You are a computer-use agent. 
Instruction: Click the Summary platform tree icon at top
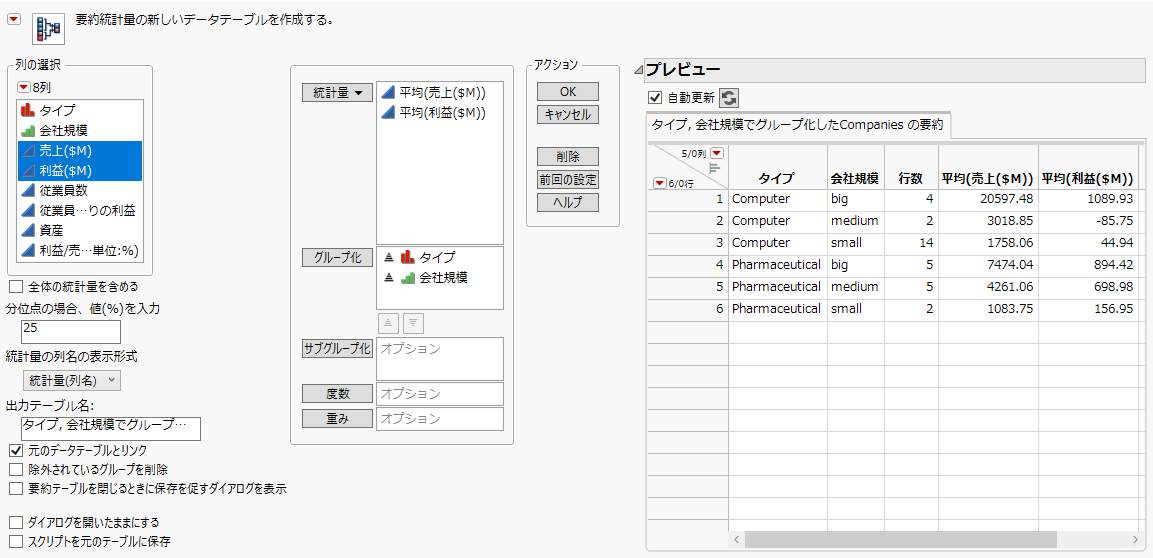coord(49,27)
